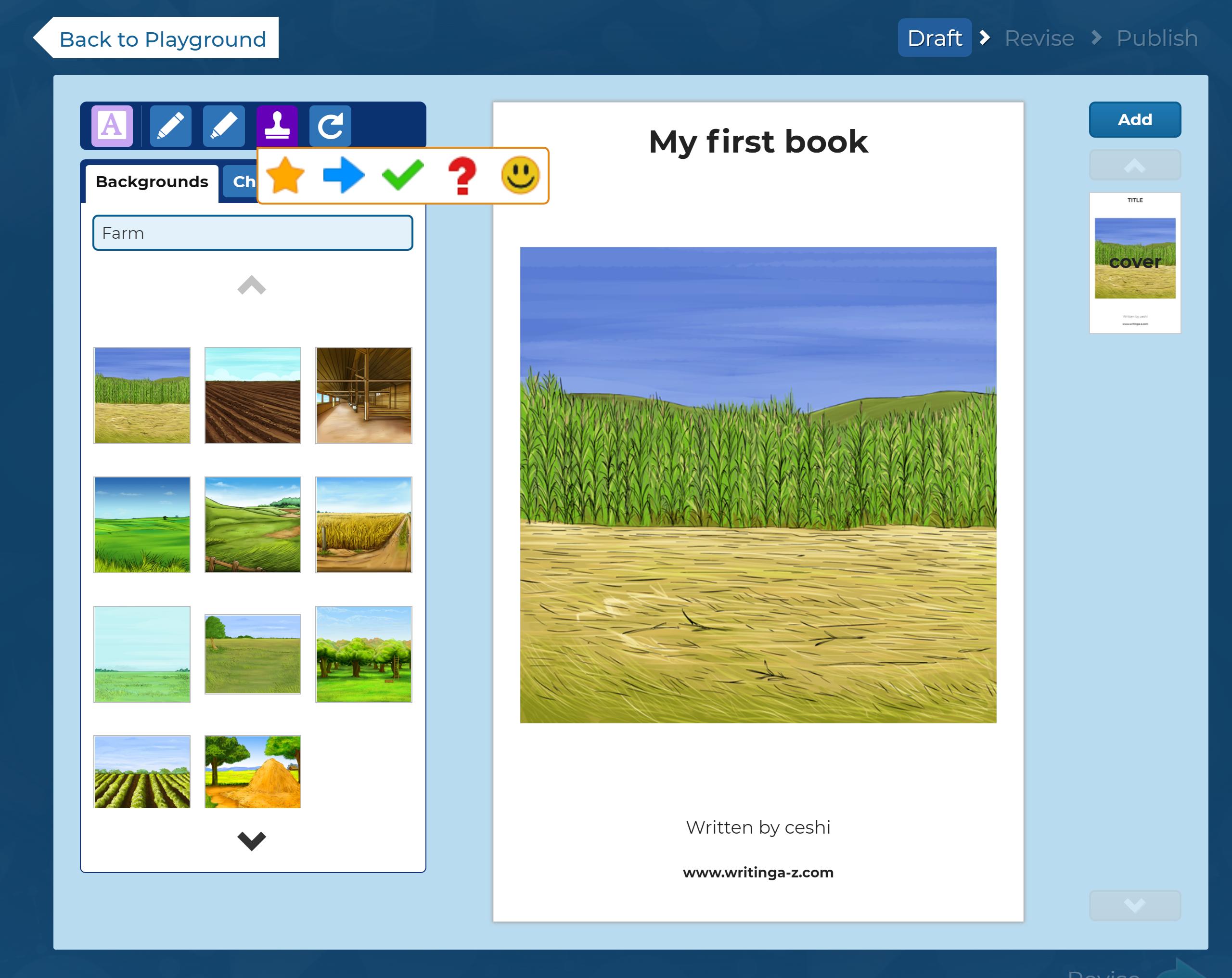
Task: Click the Redo arrow icon
Action: pyautogui.click(x=330, y=125)
